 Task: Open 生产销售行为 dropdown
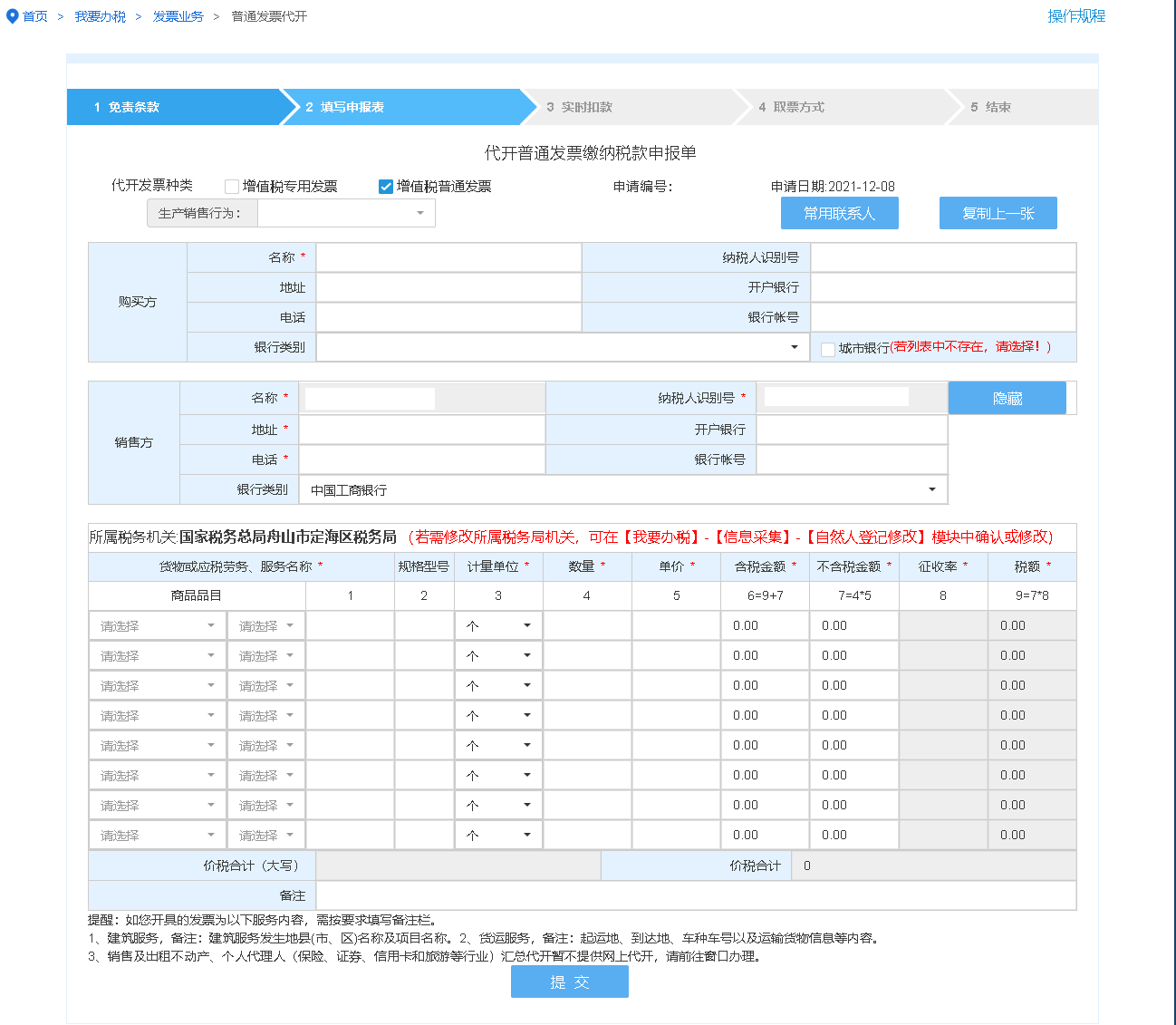(346, 213)
